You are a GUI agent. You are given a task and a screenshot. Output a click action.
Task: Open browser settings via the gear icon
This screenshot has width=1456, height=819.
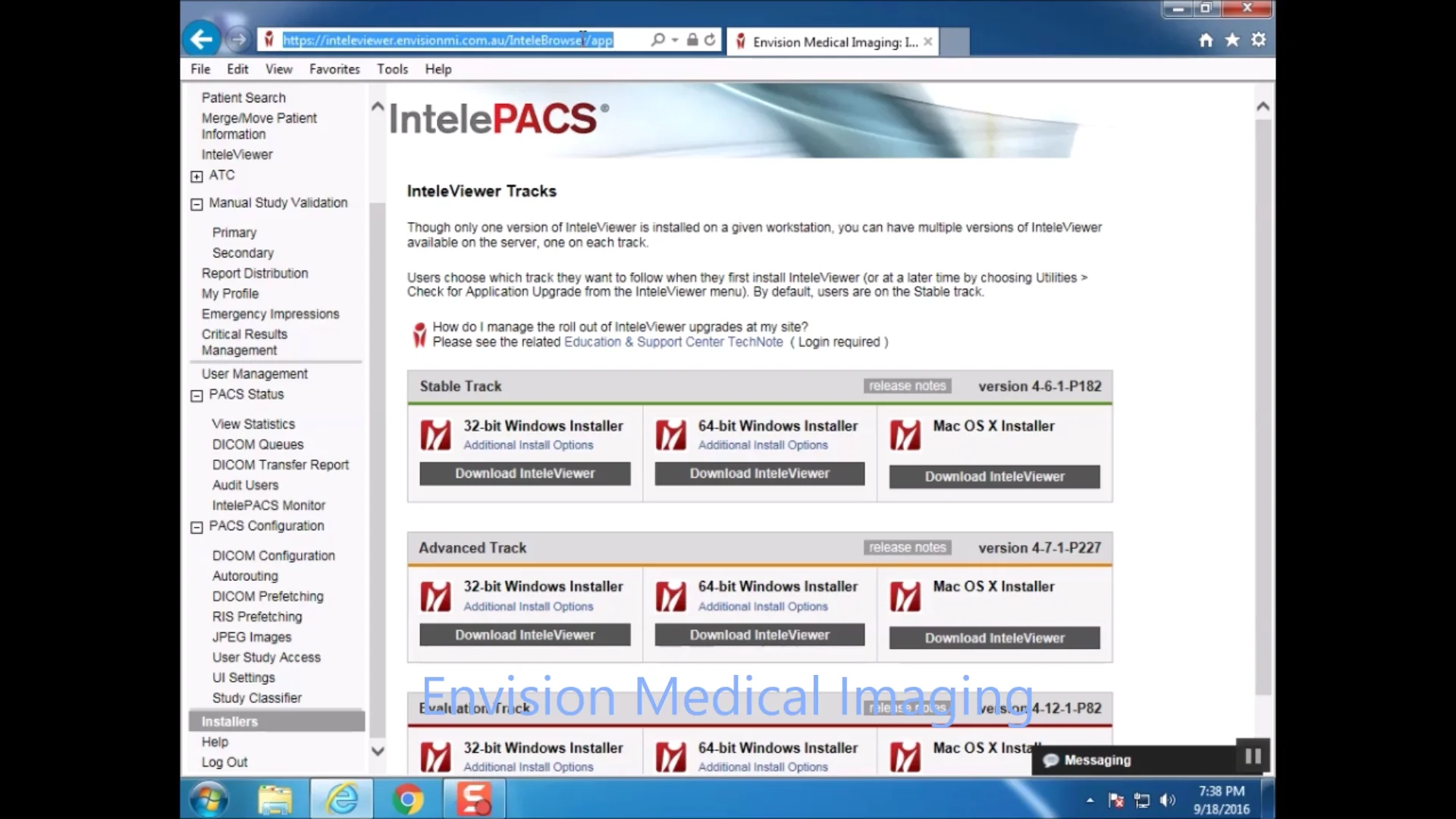coord(1259,39)
